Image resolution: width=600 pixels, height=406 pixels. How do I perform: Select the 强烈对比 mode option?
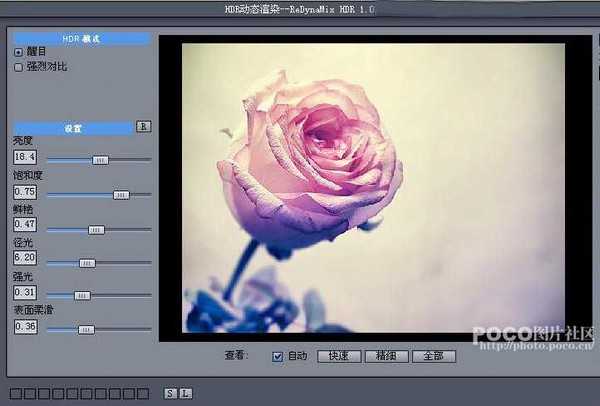pos(18,67)
